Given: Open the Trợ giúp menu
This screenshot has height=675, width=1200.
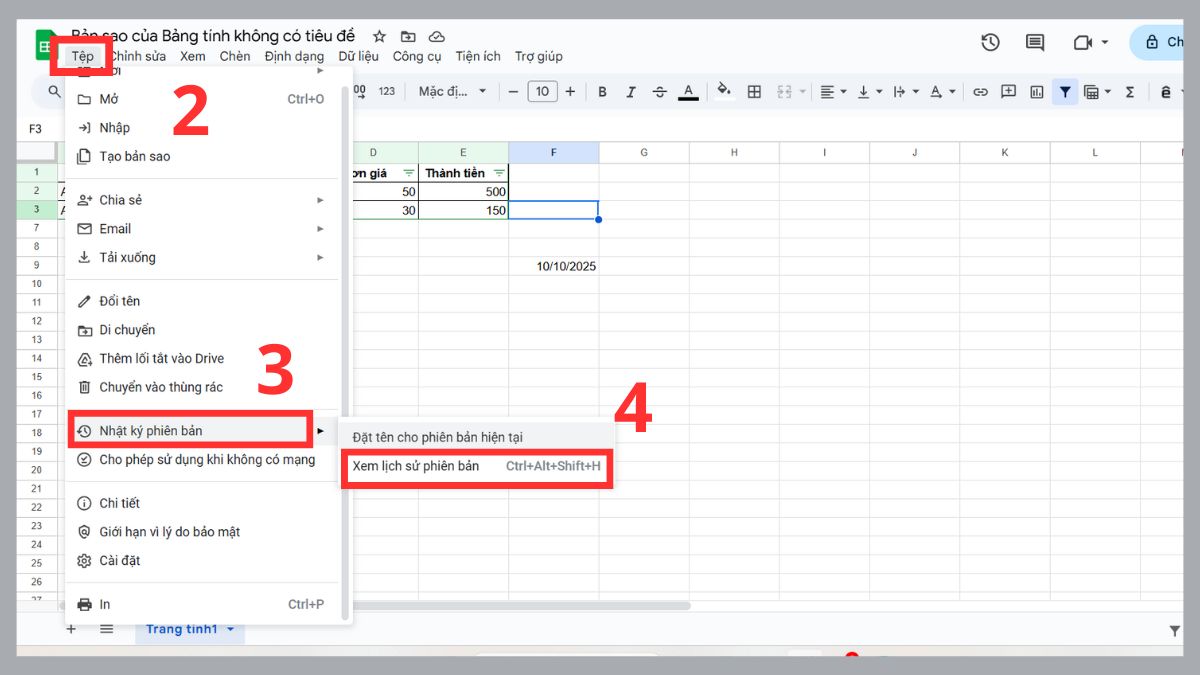Looking at the screenshot, I should coord(538,56).
